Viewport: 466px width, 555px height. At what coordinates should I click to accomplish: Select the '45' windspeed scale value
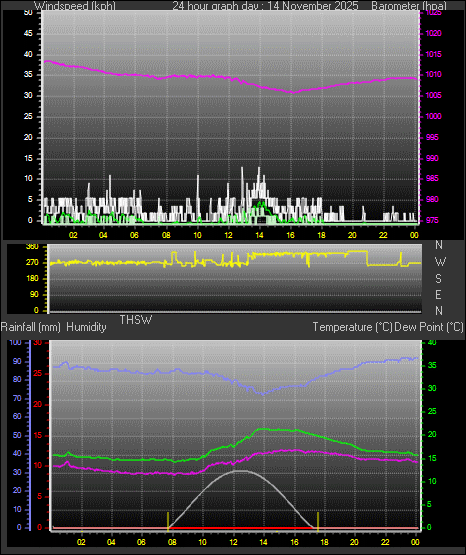pos(28,34)
